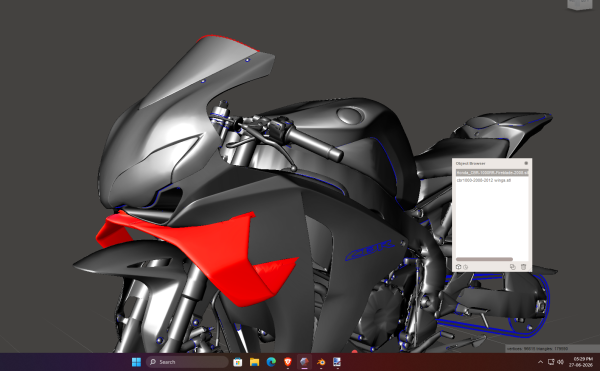This screenshot has height=371, width=600.
Task: Open the clock and date flyout
Action: pos(583,362)
